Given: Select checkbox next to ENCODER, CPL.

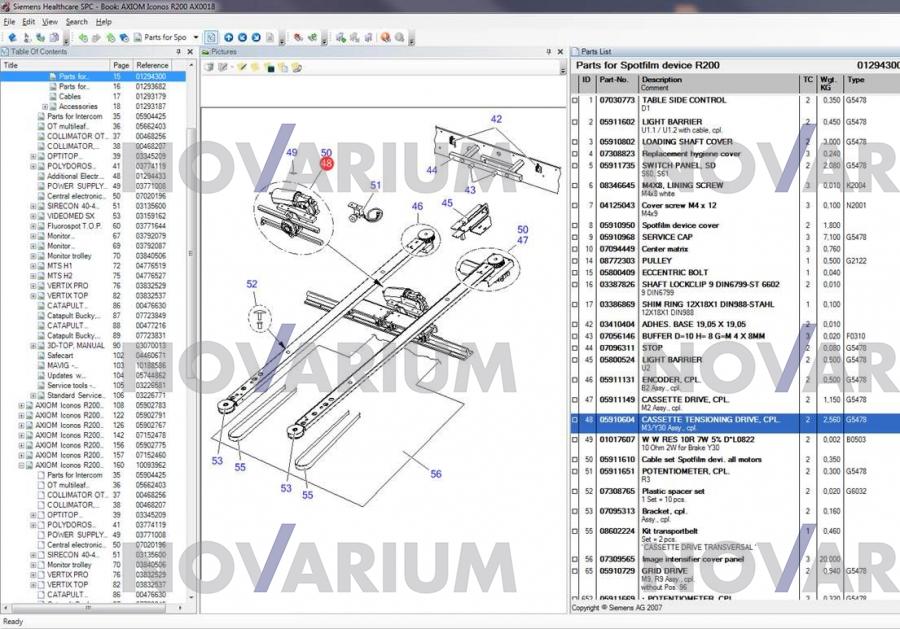Looking at the screenshot, I should coord(575,381).
